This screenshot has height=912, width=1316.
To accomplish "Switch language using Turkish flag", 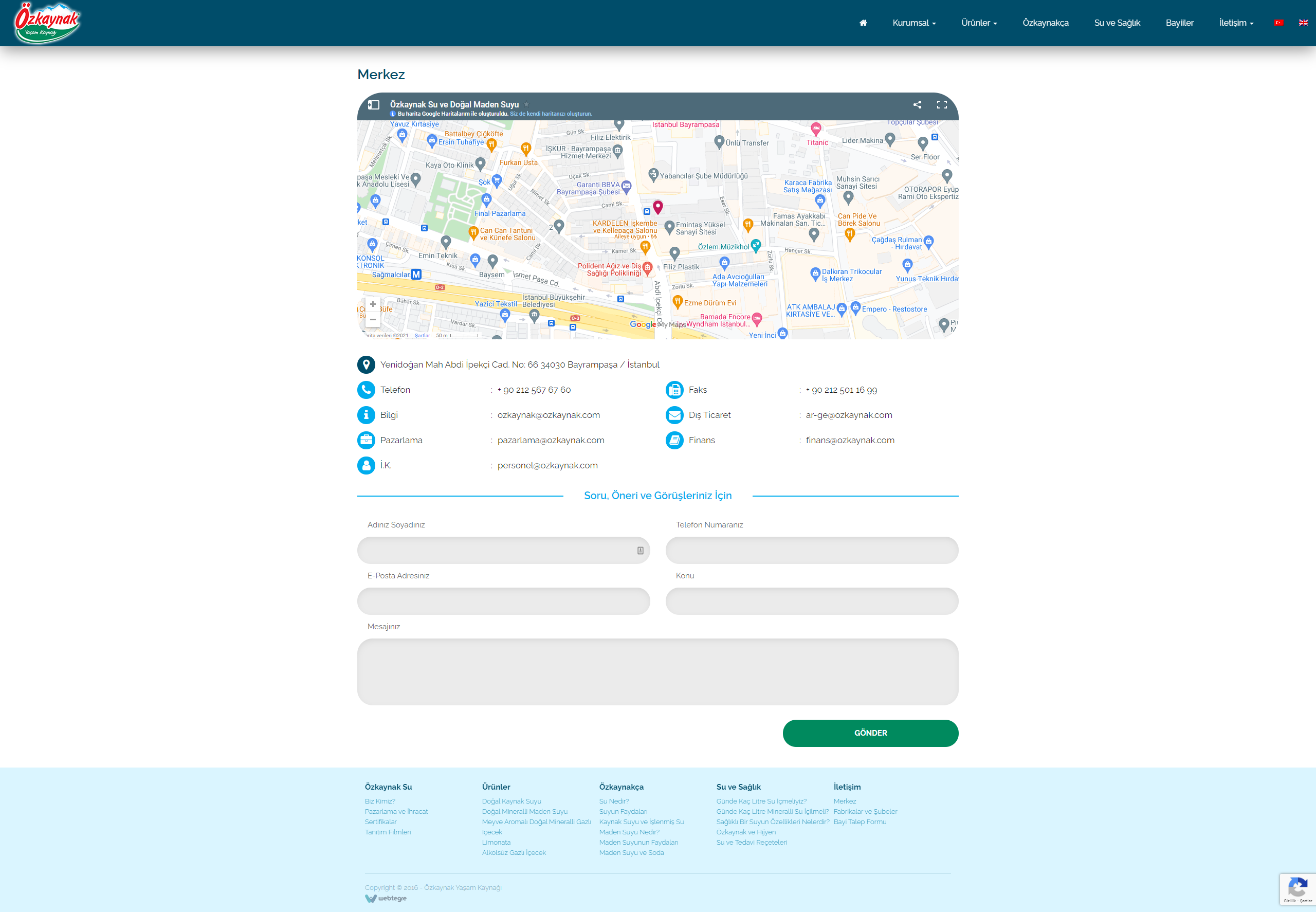I will [1278, 23].
